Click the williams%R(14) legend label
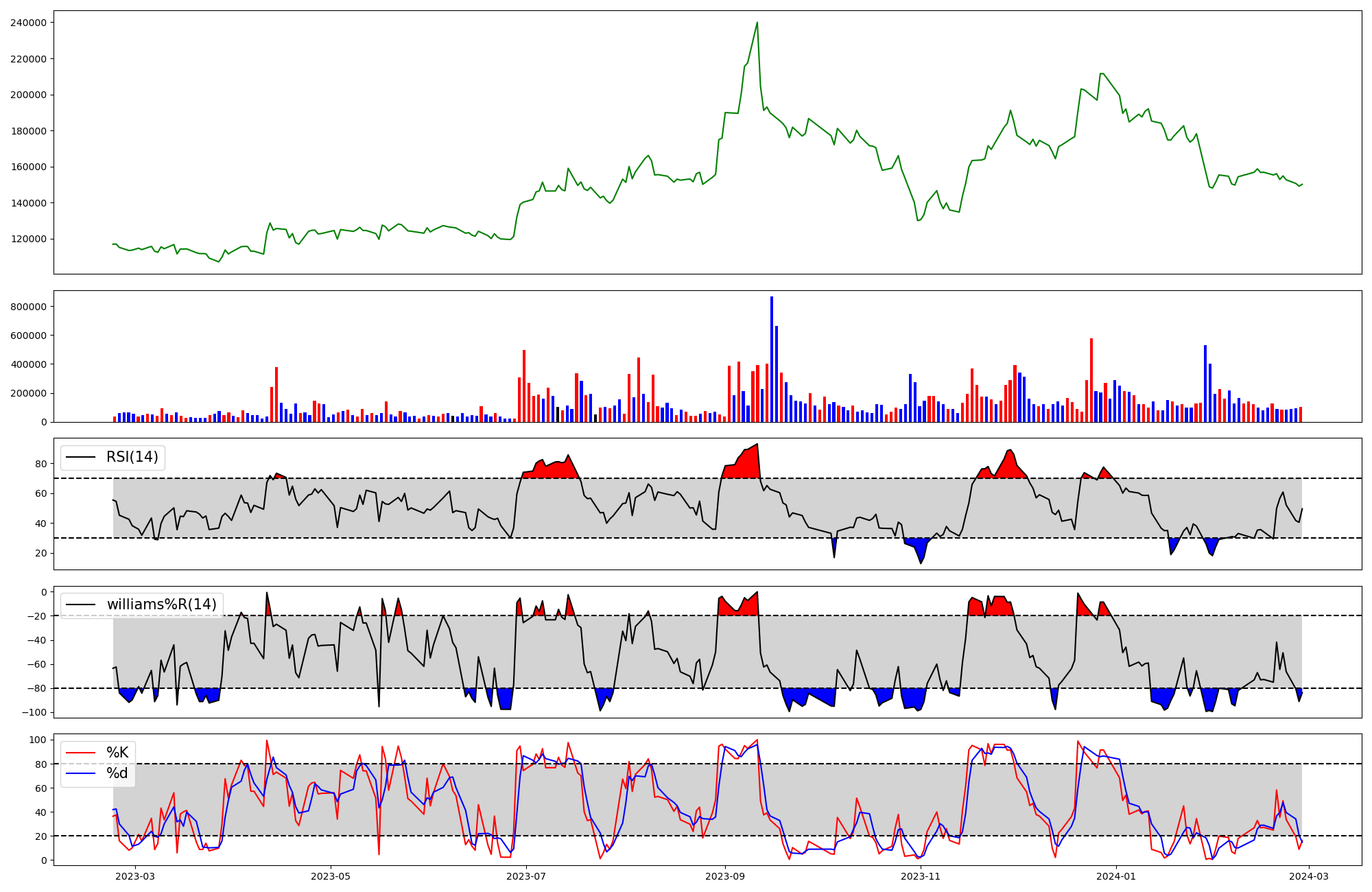 pyautogui.click(x=161, y=605)
